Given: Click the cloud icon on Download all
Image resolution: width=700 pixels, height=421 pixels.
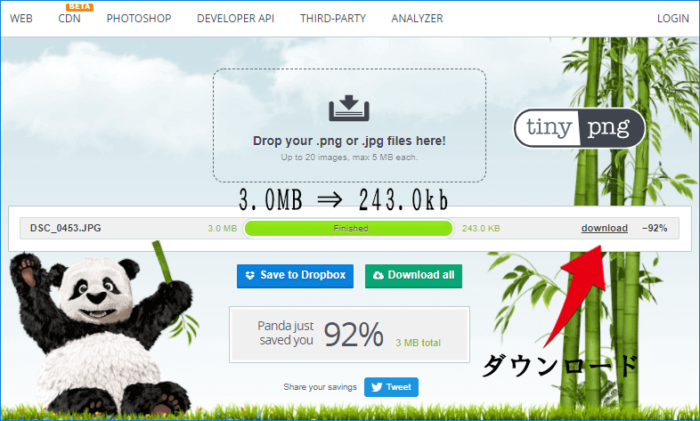Looking at the screenshot, I should pos(378,276).
